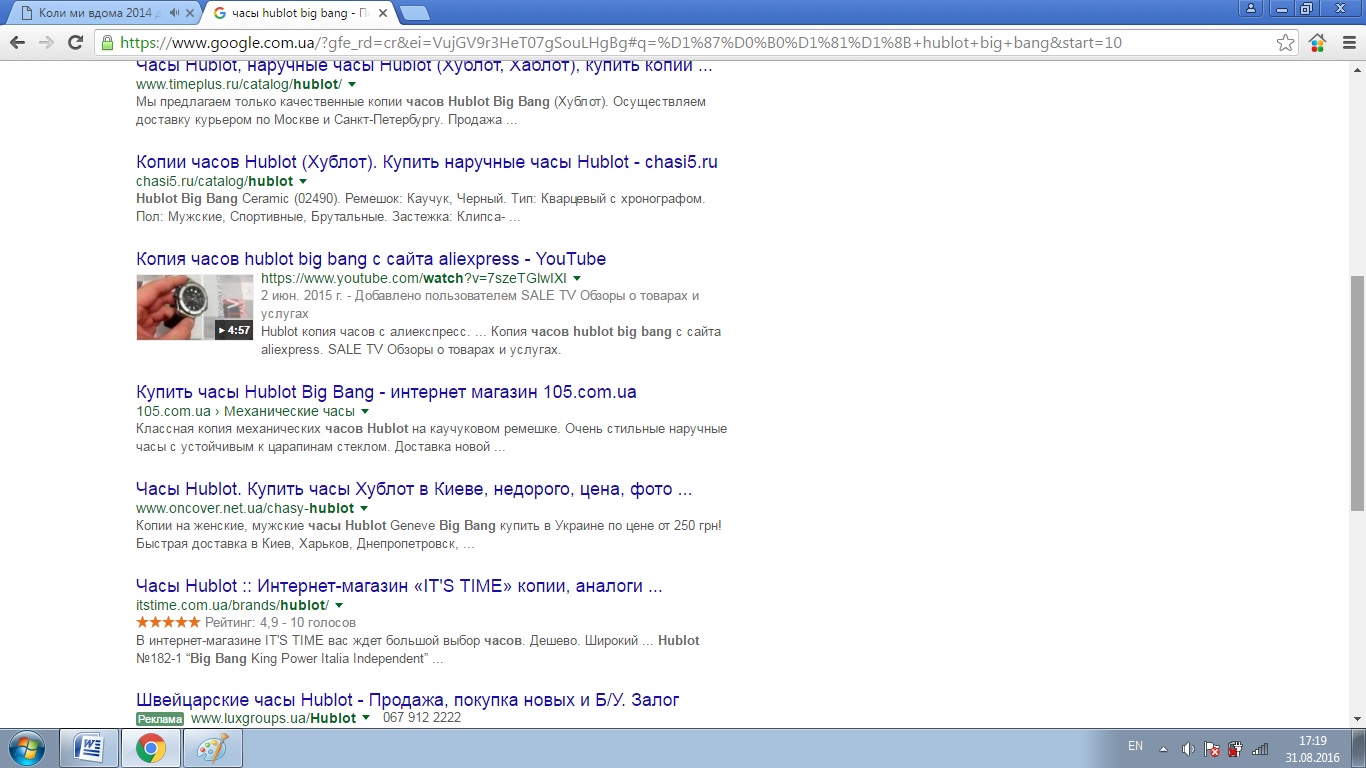Image resolution: width=1366 pixels, height=768 pixels.
Task: Expand dropdown arrow after timeplus.ru URL
Action: (x=352, y=85)
